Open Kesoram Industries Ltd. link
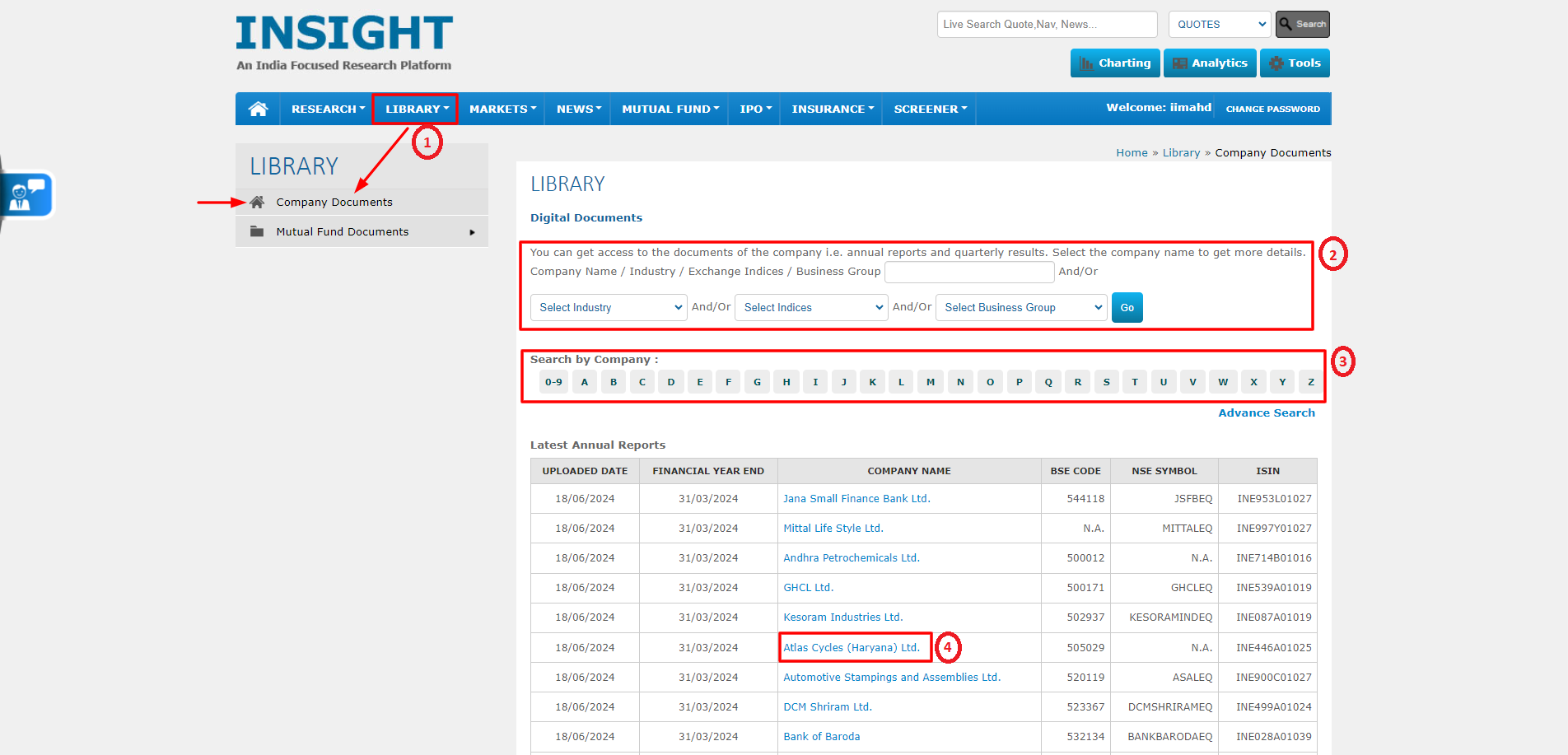Screen dimensions: 1568x755 pyautogui.click(x=842, y=618)
